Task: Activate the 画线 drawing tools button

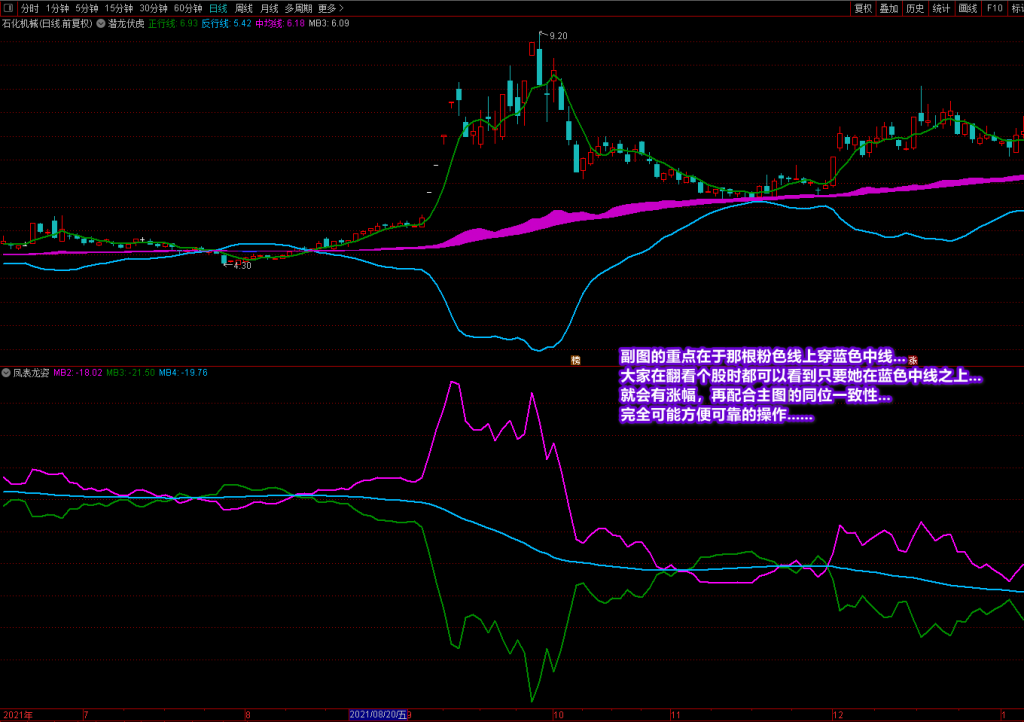Action: [x=968, y=8]
